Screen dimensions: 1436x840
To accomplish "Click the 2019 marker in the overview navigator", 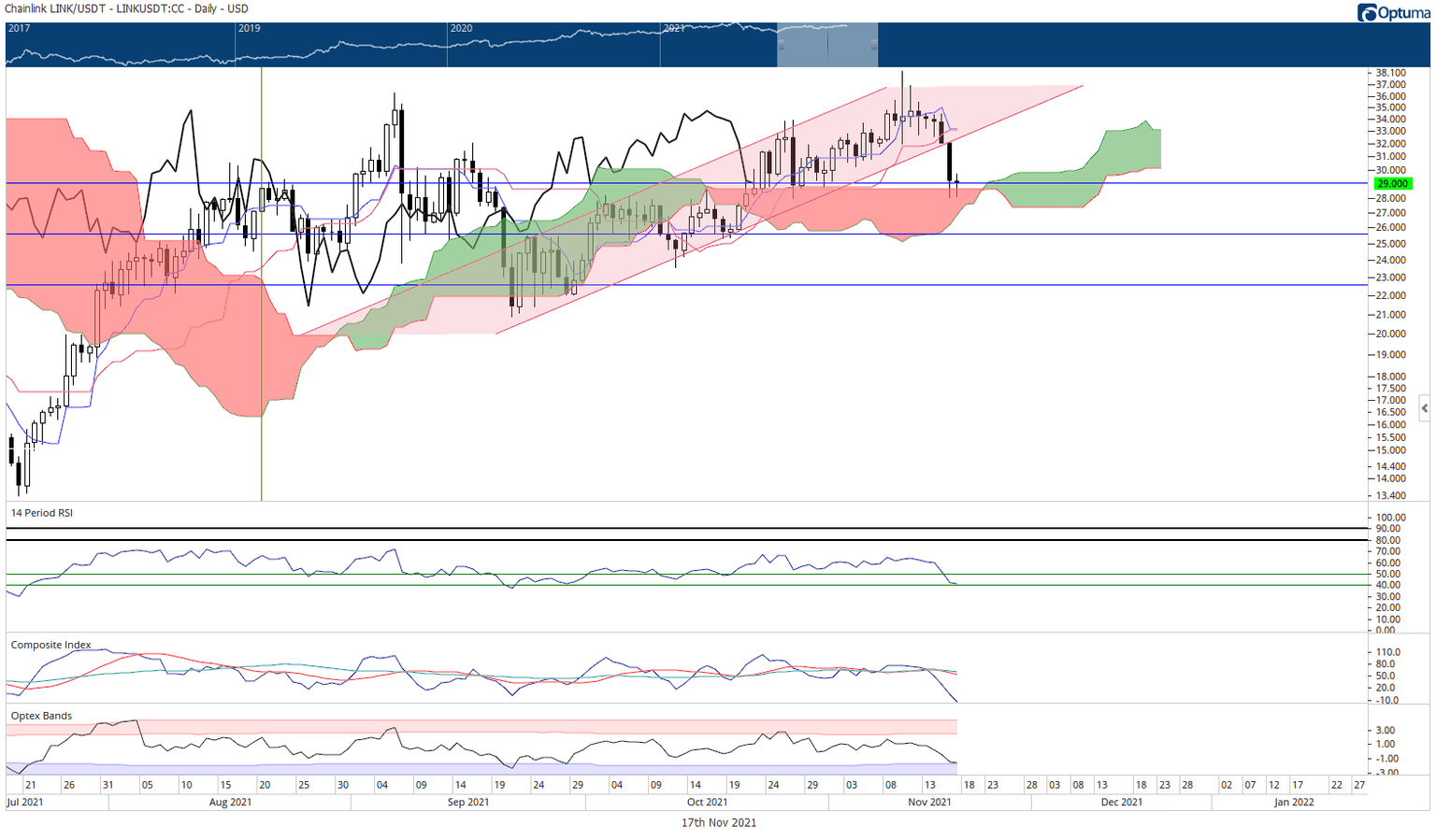I will click(x=249, y=28).
